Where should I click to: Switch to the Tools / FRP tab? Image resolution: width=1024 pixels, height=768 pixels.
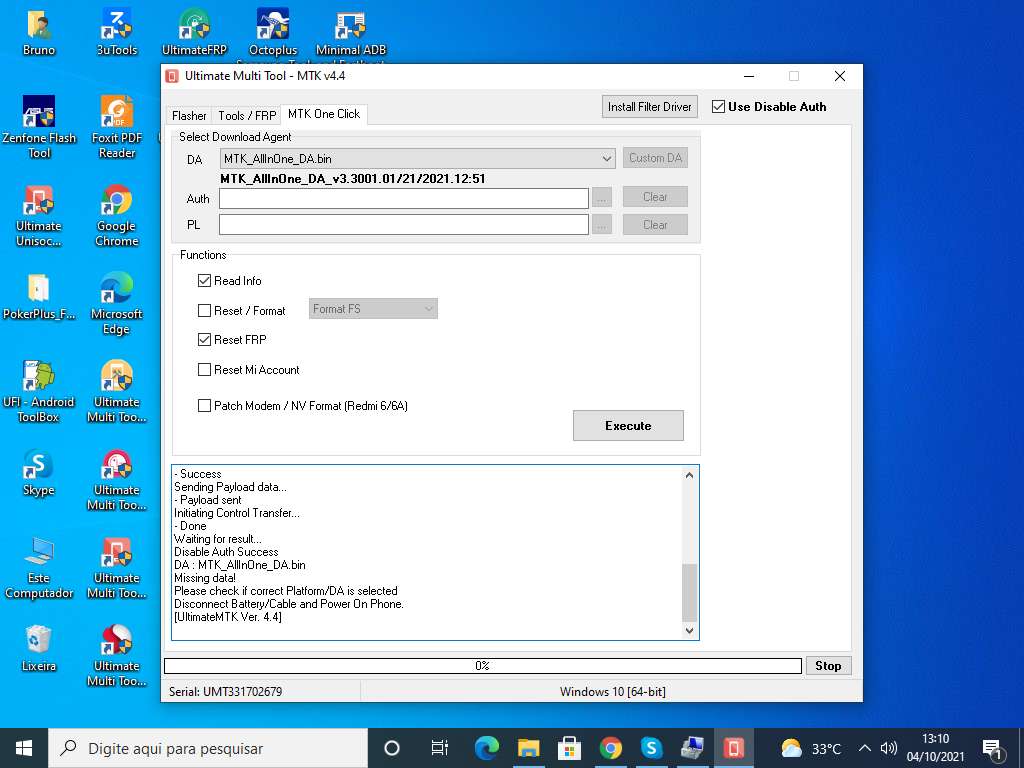coord(247,116)
